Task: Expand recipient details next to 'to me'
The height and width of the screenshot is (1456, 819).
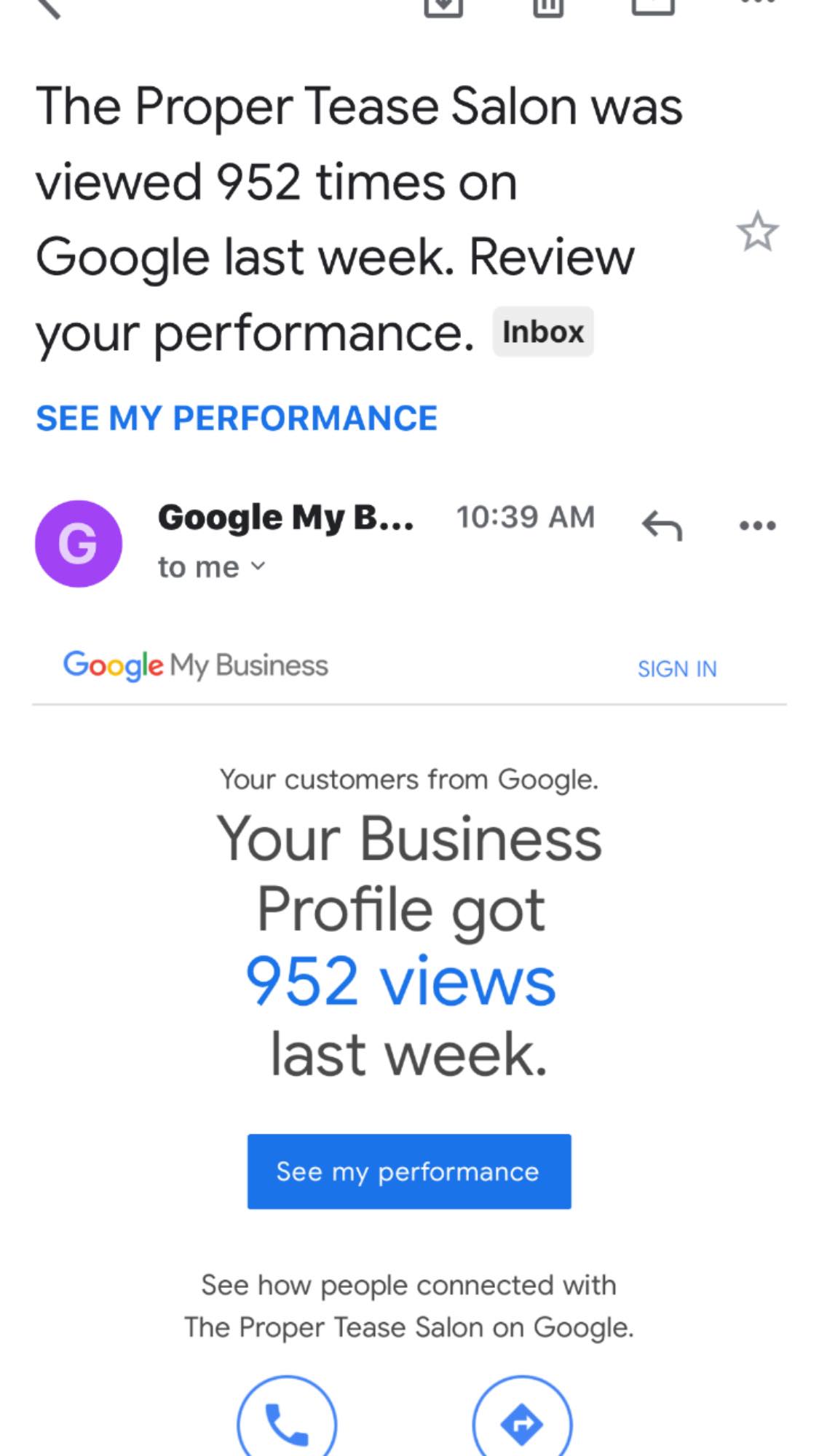Action: point(258,566)
